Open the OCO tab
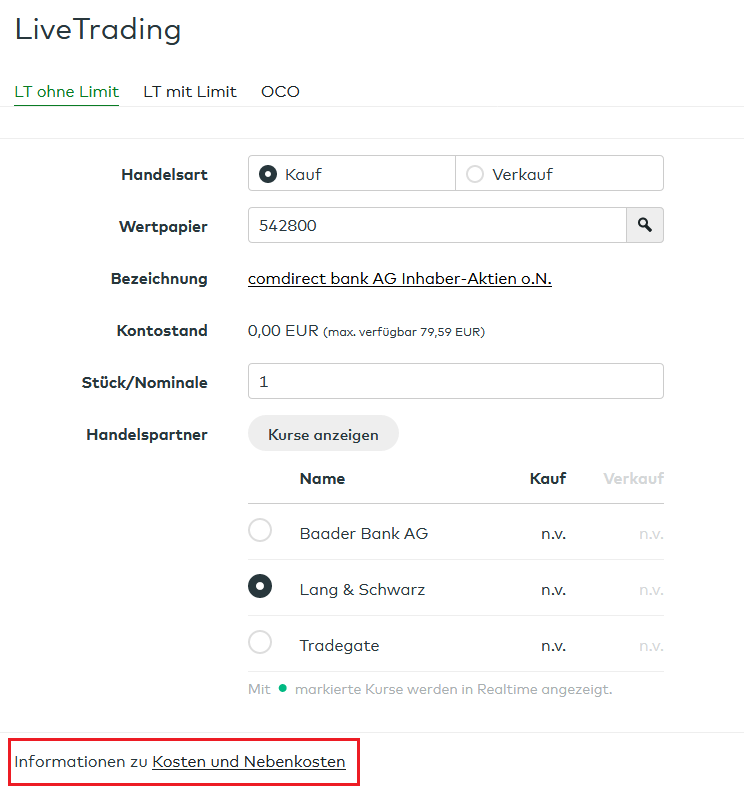744x792 pixels. coord(280,91)
